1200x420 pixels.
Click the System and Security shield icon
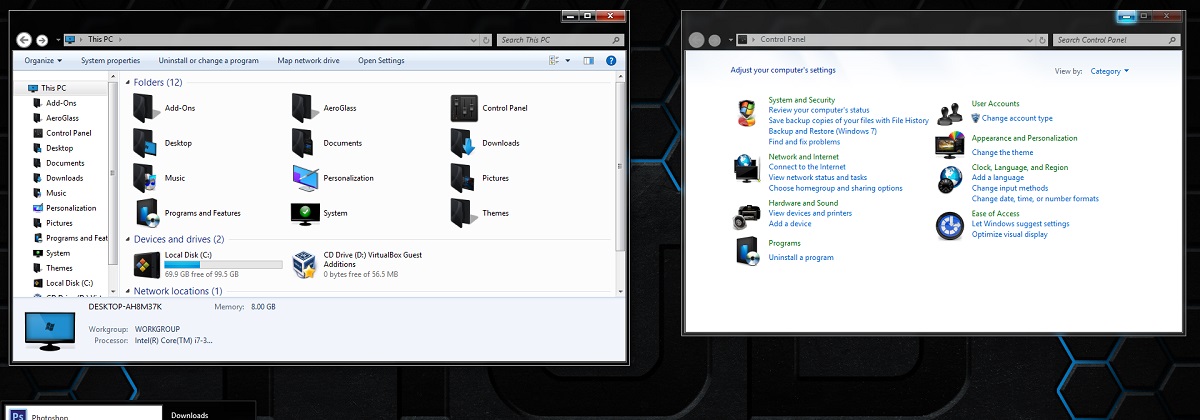click(746, 113)
